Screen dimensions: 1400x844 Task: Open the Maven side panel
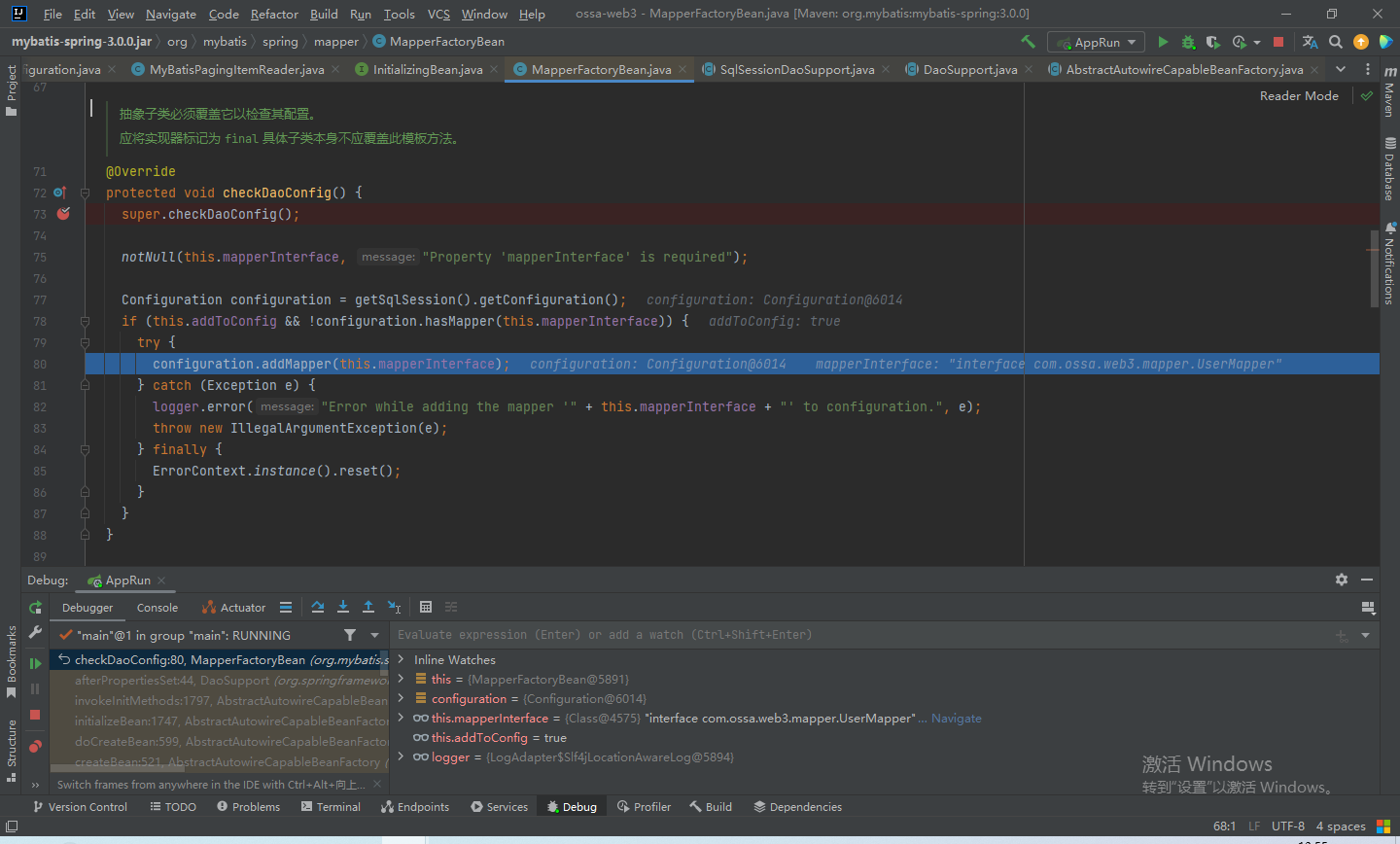tap(1389, 92)
